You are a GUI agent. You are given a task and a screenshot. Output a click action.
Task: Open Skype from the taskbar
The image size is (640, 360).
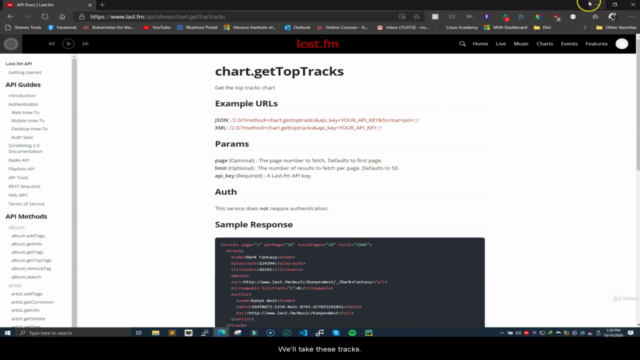[x=336, y=333]
